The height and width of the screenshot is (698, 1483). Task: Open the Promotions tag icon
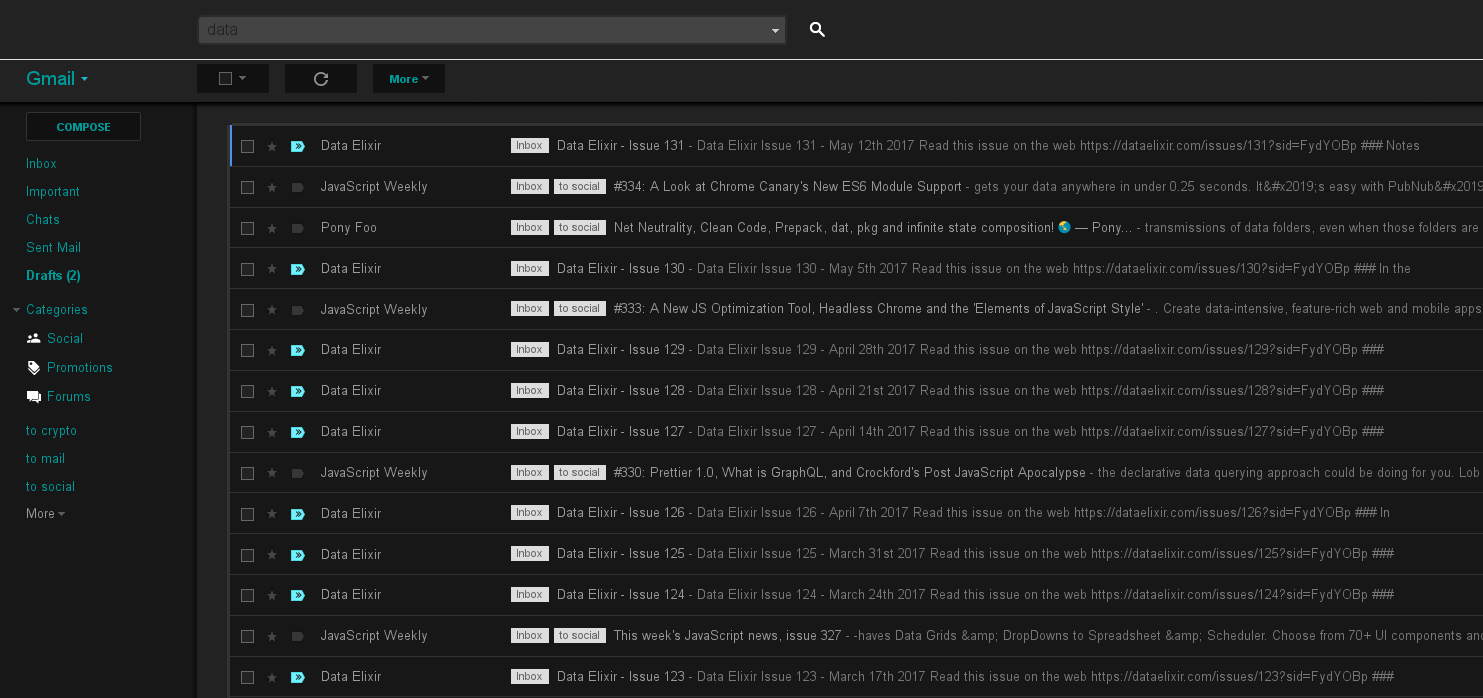tap(34, 367)
